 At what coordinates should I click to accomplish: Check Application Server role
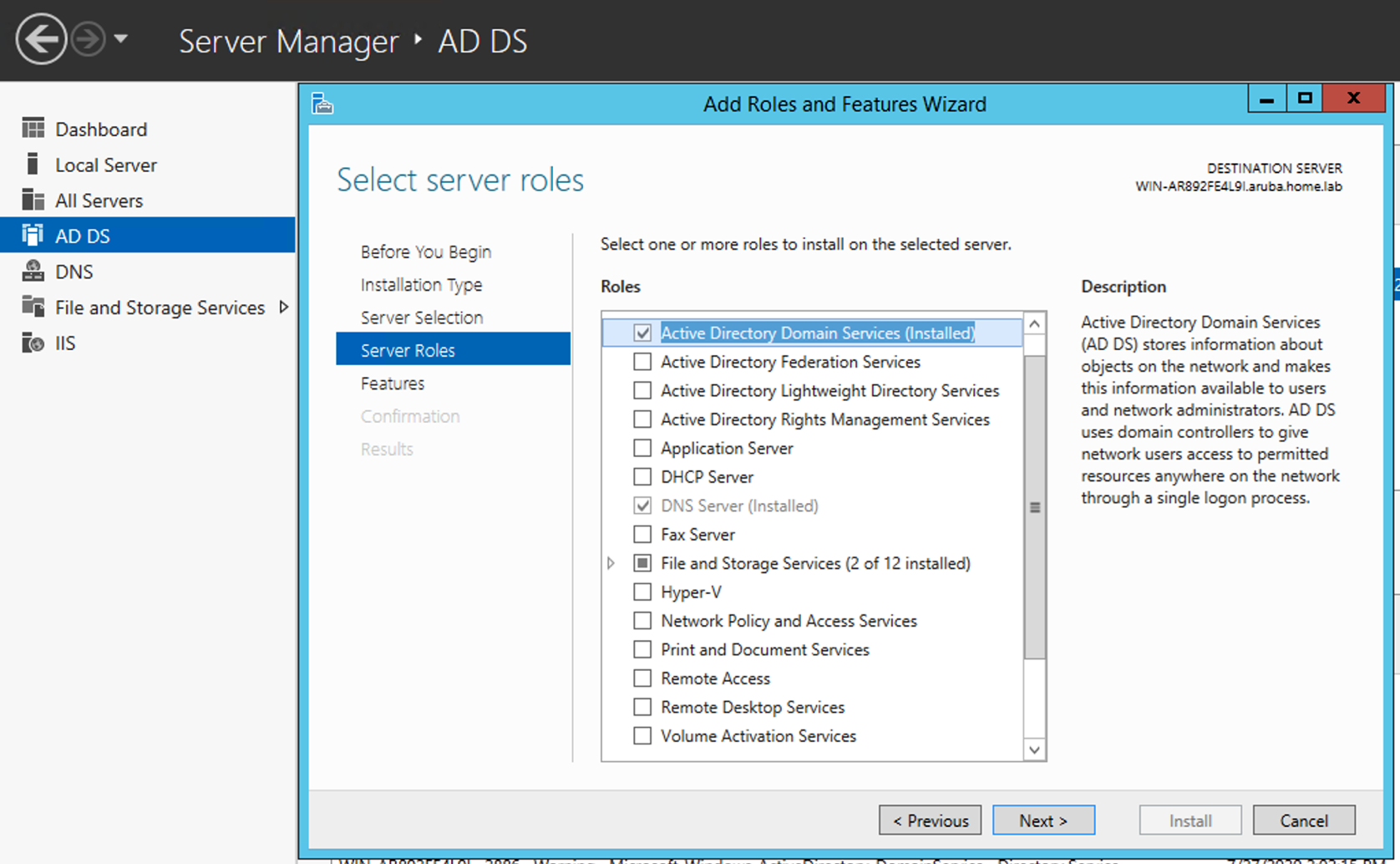pos(642,448)
